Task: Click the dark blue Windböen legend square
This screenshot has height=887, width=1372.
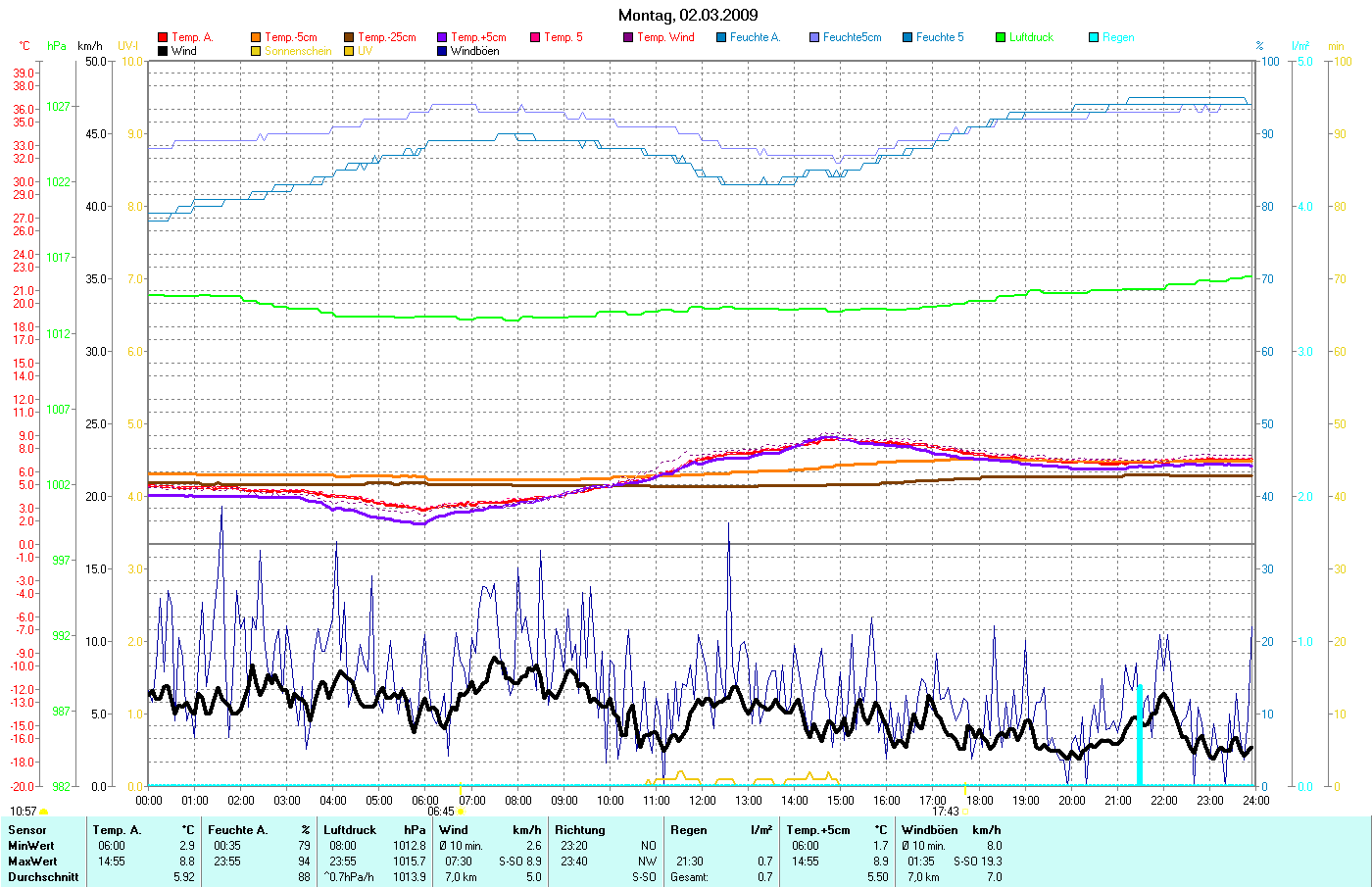Action: (442, 51)
